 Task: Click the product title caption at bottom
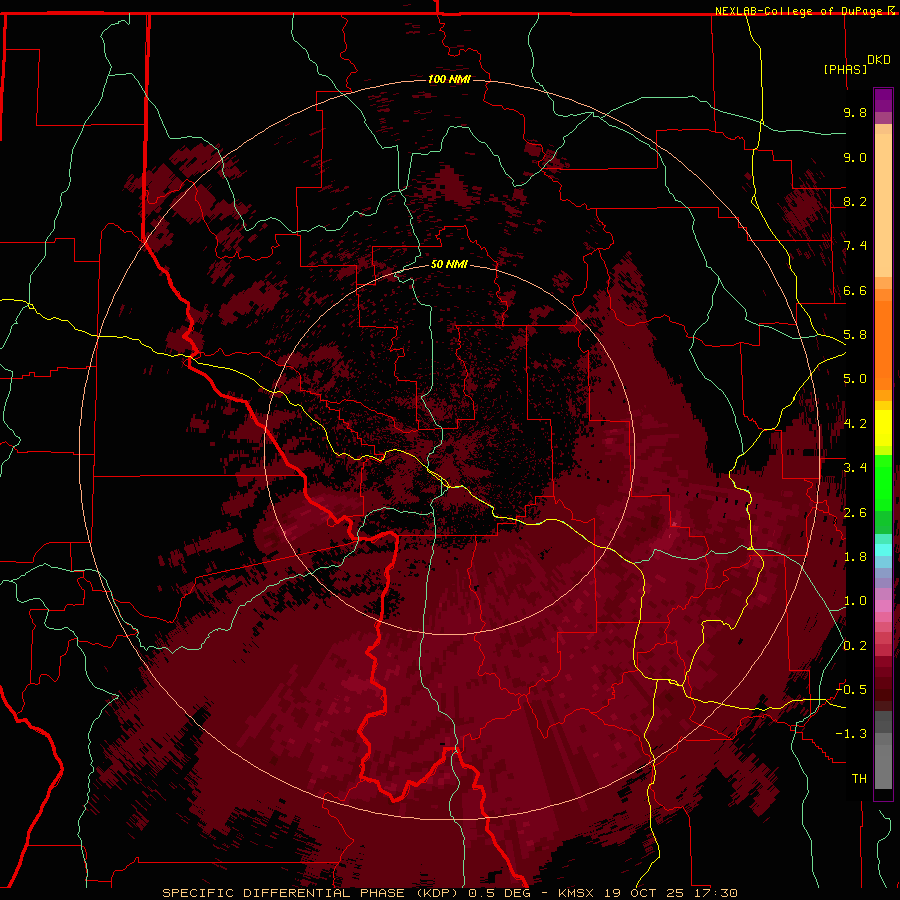point(449,893)
